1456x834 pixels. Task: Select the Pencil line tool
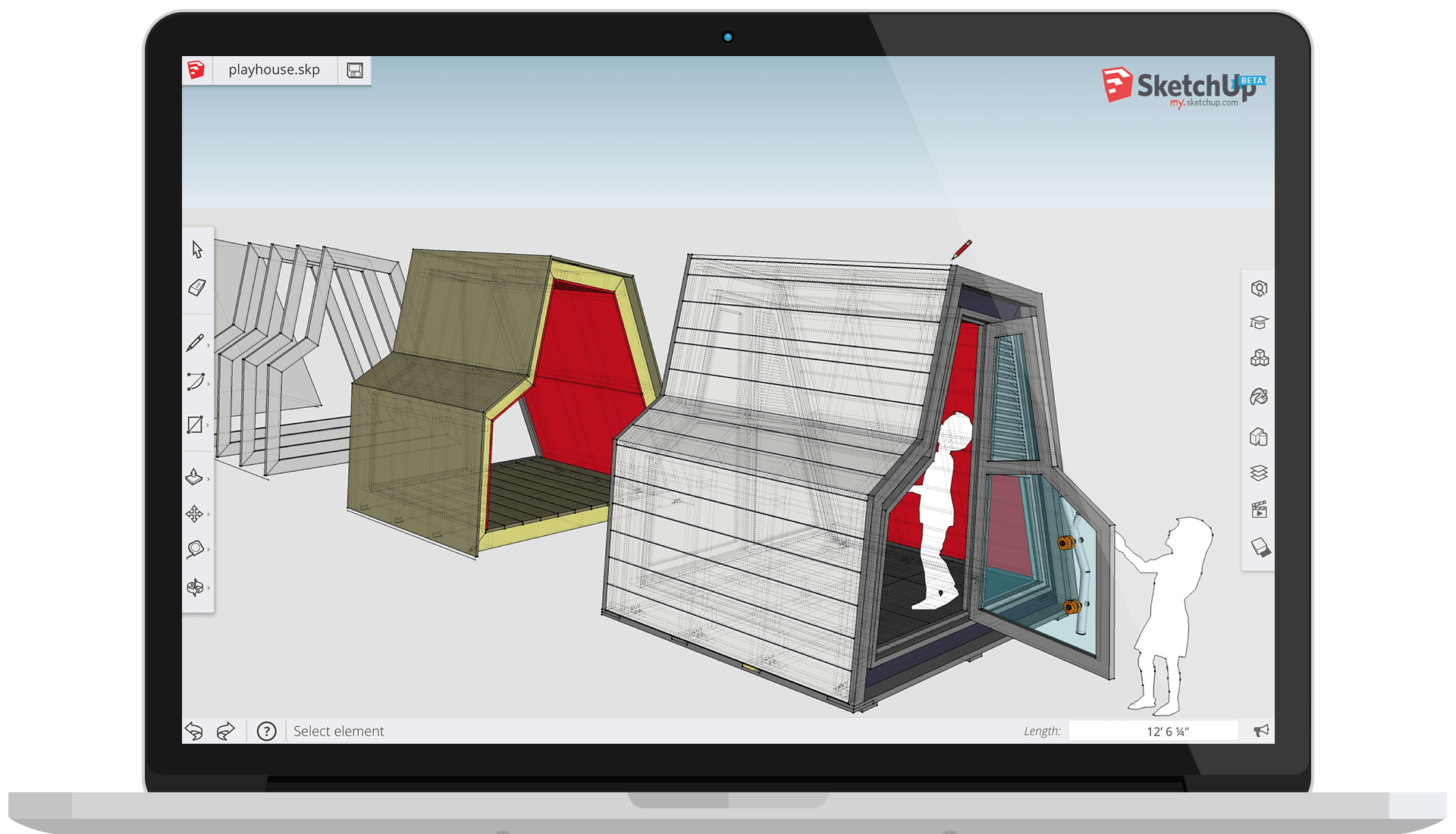click(x=195, y=343)
